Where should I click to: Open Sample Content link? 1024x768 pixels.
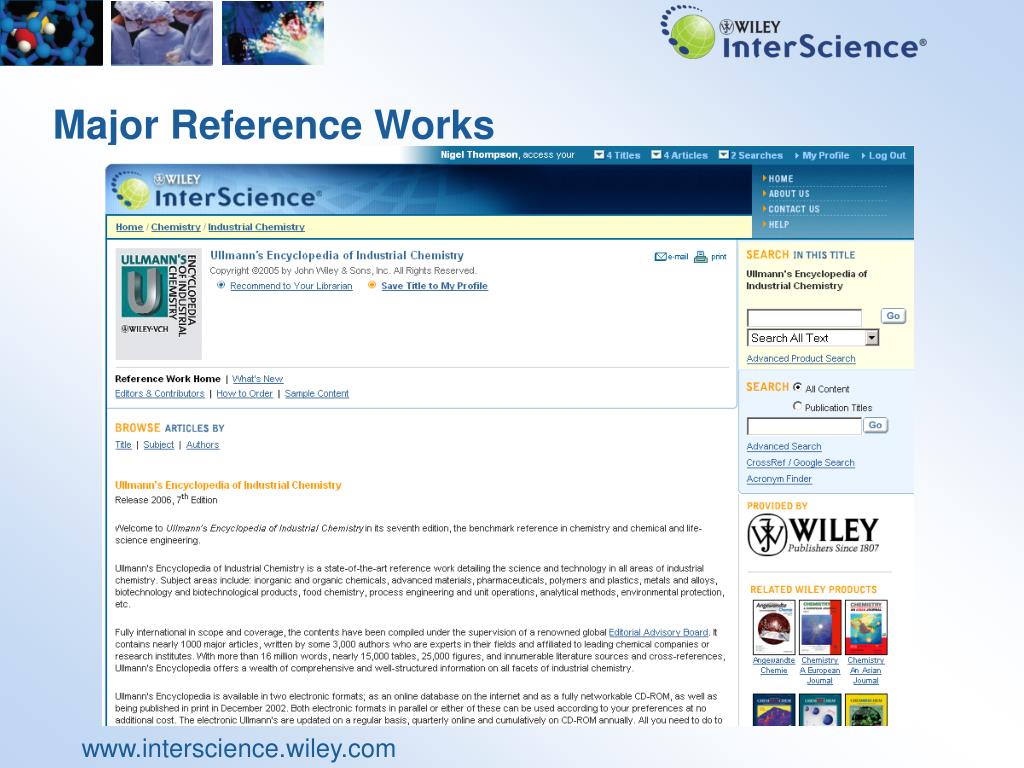(x=317, y=394)
